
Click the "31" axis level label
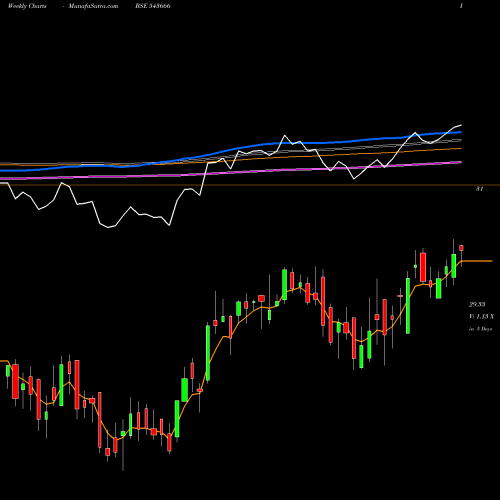point(479,189)
